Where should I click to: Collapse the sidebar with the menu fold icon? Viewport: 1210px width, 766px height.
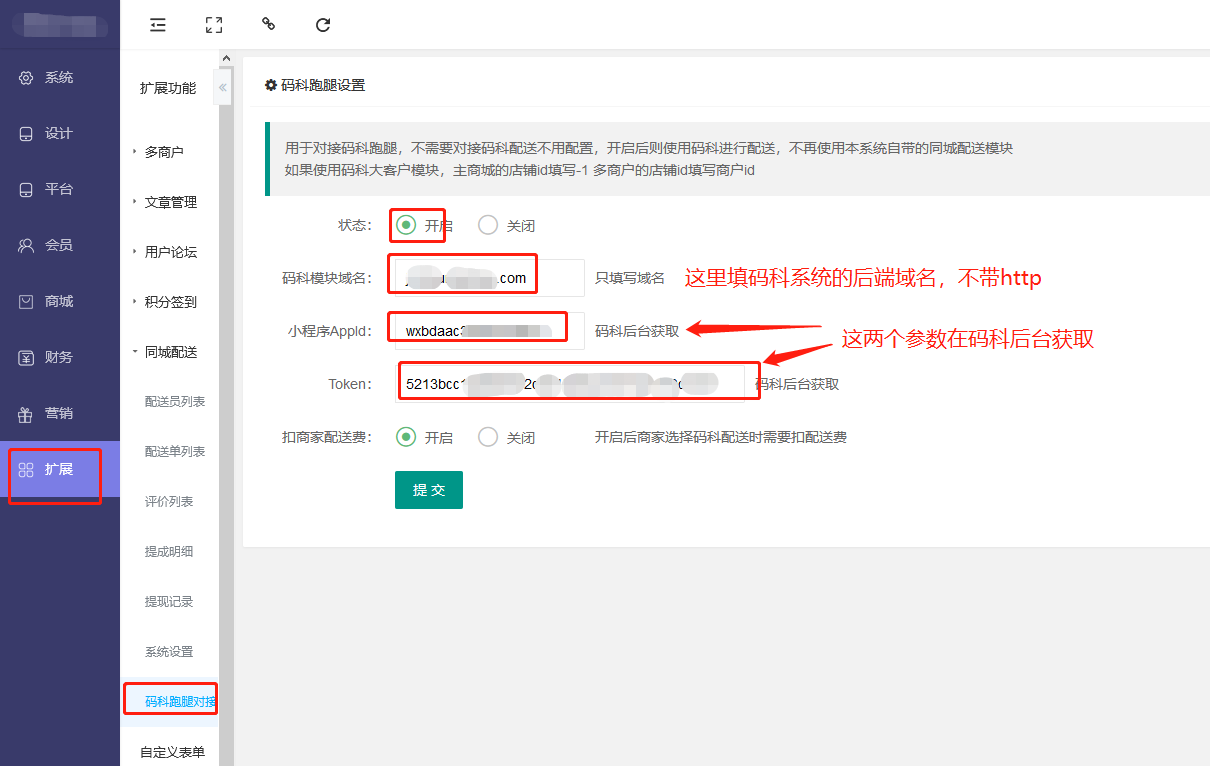pos(158,25)
